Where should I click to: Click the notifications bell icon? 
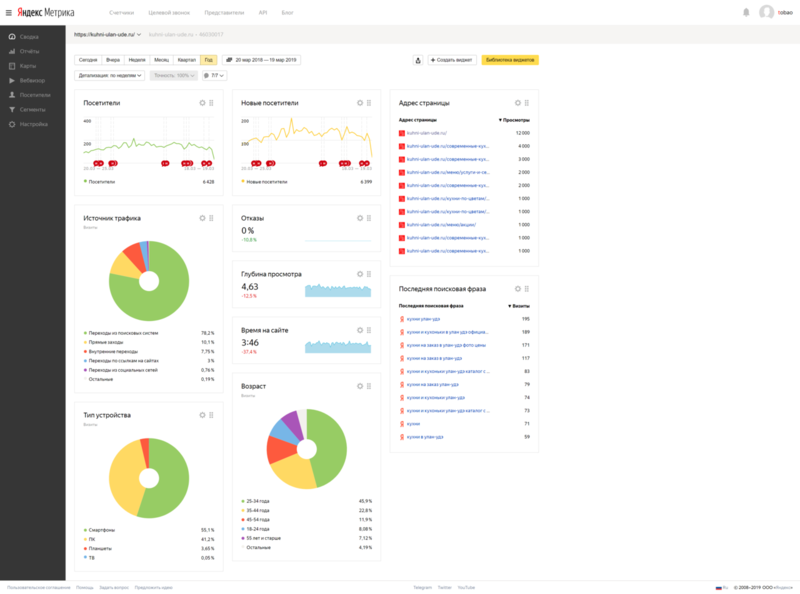[x=746, y=12]
